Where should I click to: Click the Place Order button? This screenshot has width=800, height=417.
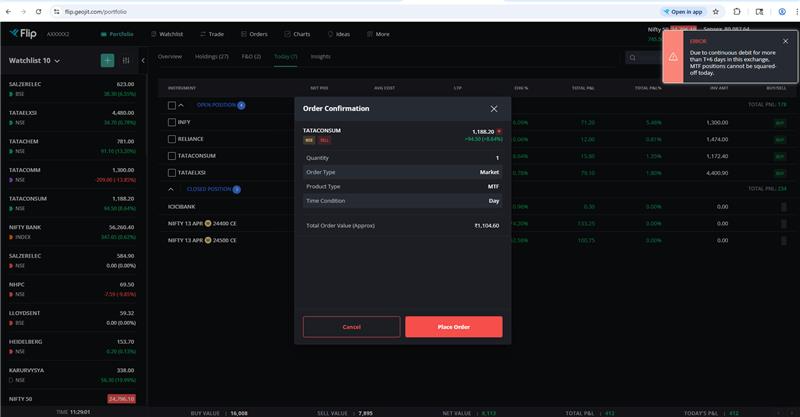click(454, 327)
